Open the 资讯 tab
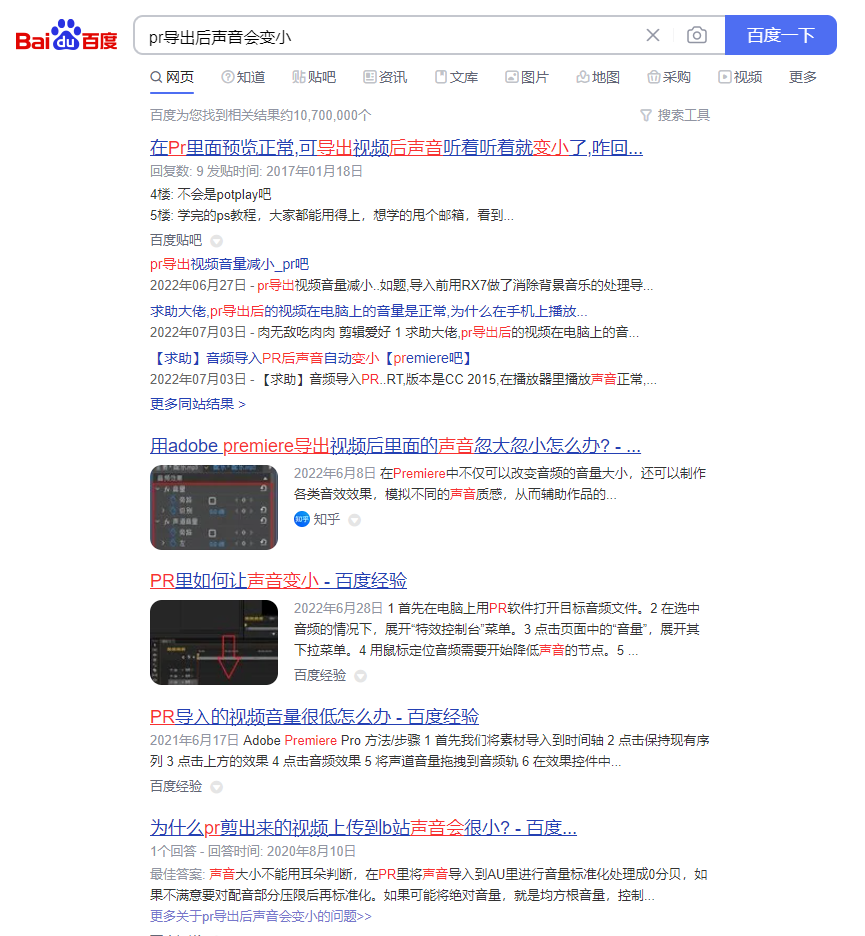 [385, 77]
